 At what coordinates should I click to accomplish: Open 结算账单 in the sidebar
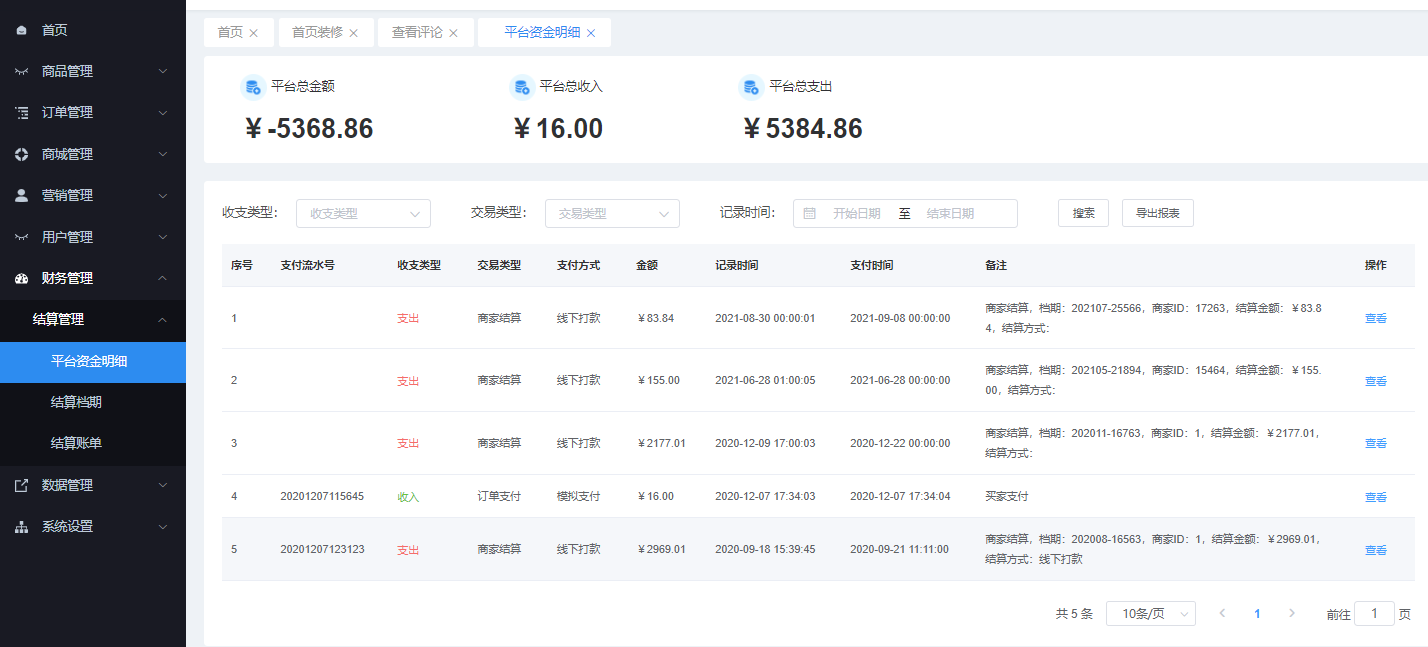[x=76, y=443]
